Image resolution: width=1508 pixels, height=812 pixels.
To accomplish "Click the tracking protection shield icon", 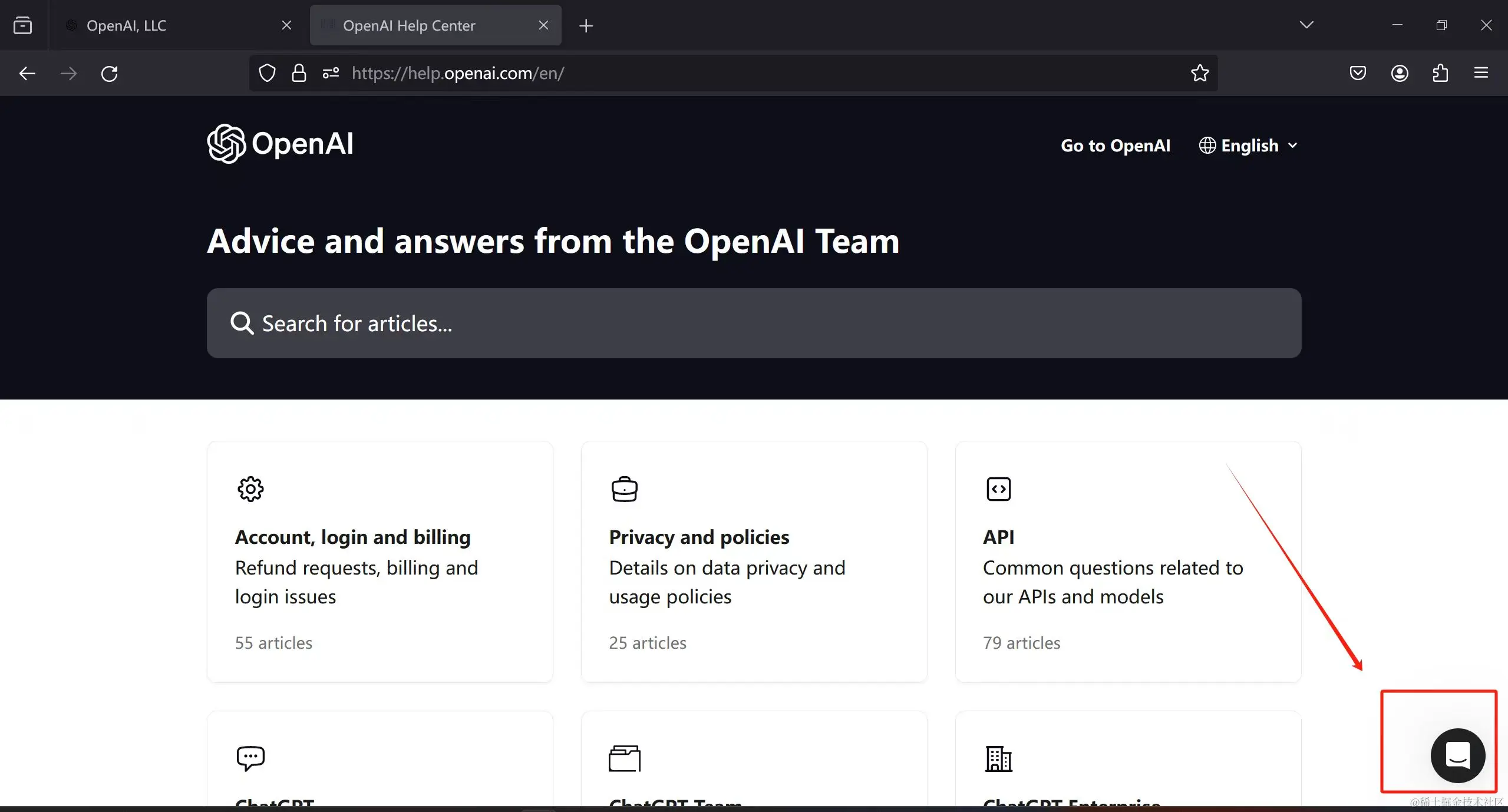I will (267, 73).
